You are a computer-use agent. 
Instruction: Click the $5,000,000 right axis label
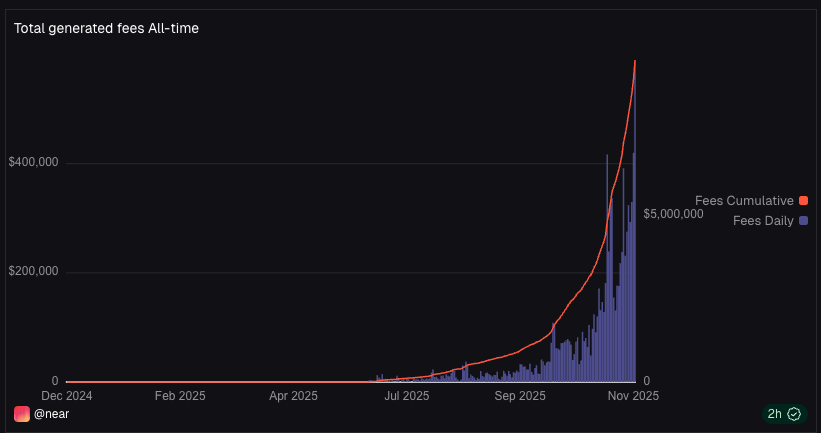coord(673,214)
